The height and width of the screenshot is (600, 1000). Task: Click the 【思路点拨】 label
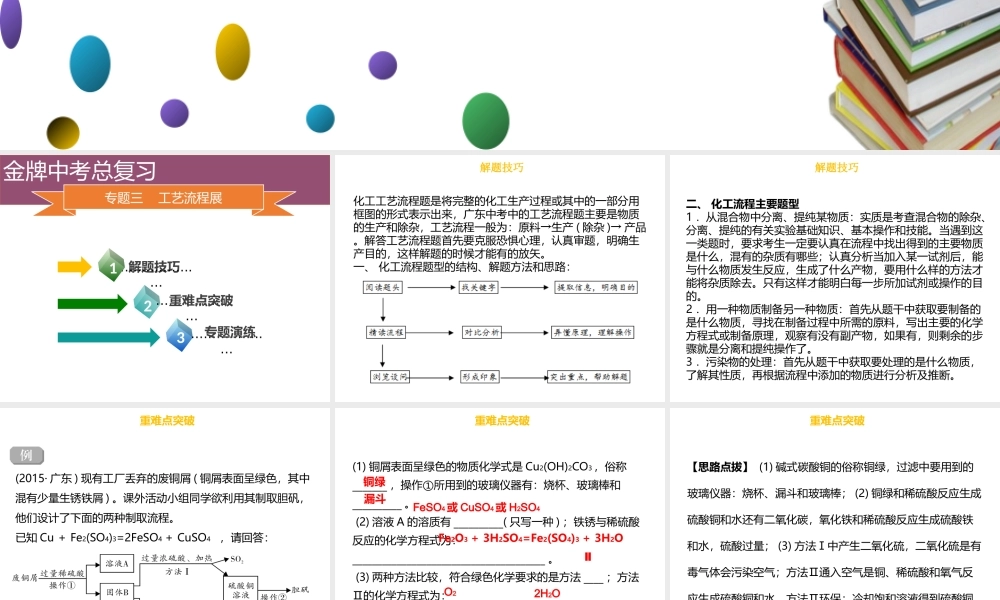(719, 467)
